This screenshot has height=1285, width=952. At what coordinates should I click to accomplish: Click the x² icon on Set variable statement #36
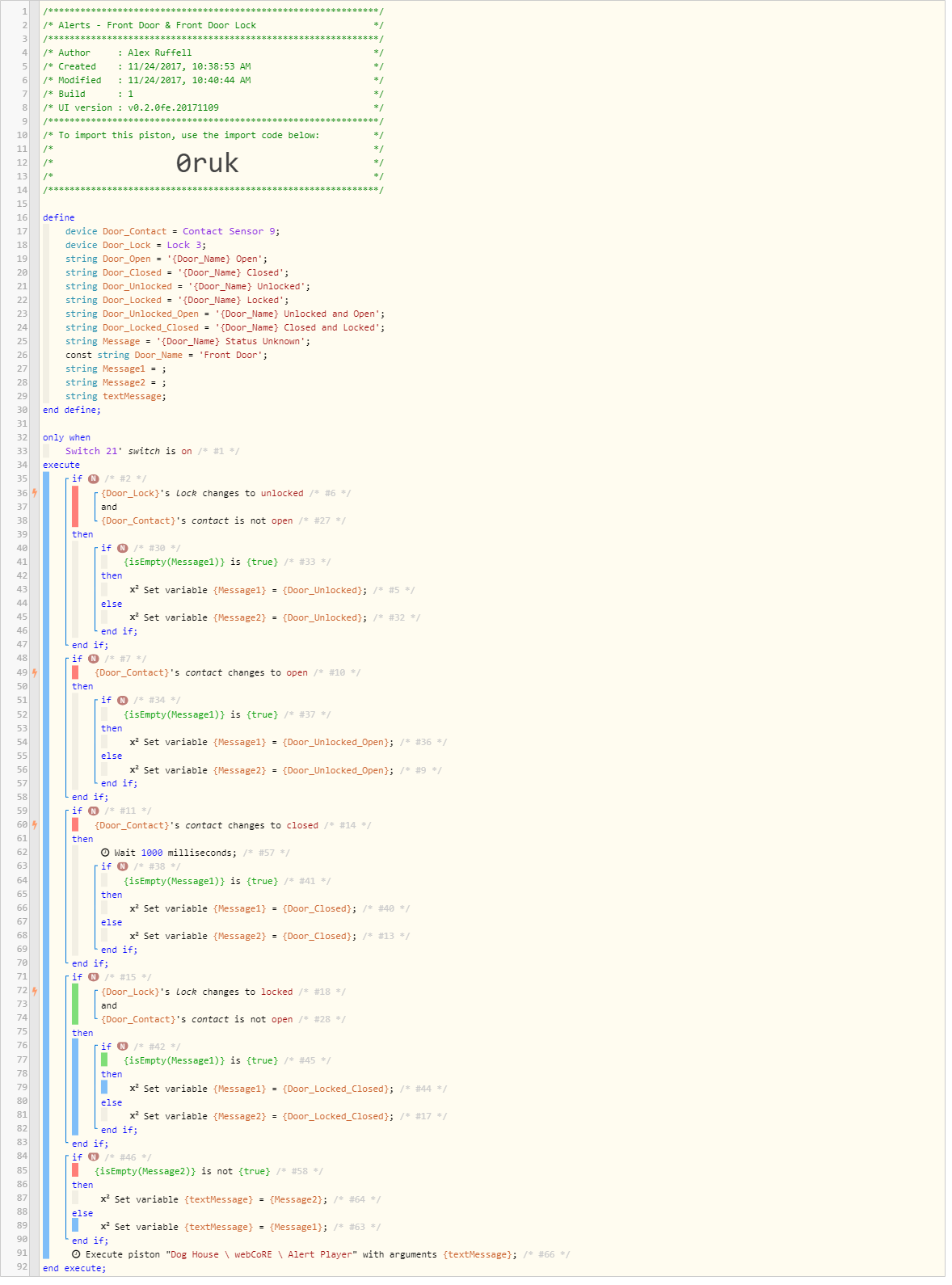134,742
